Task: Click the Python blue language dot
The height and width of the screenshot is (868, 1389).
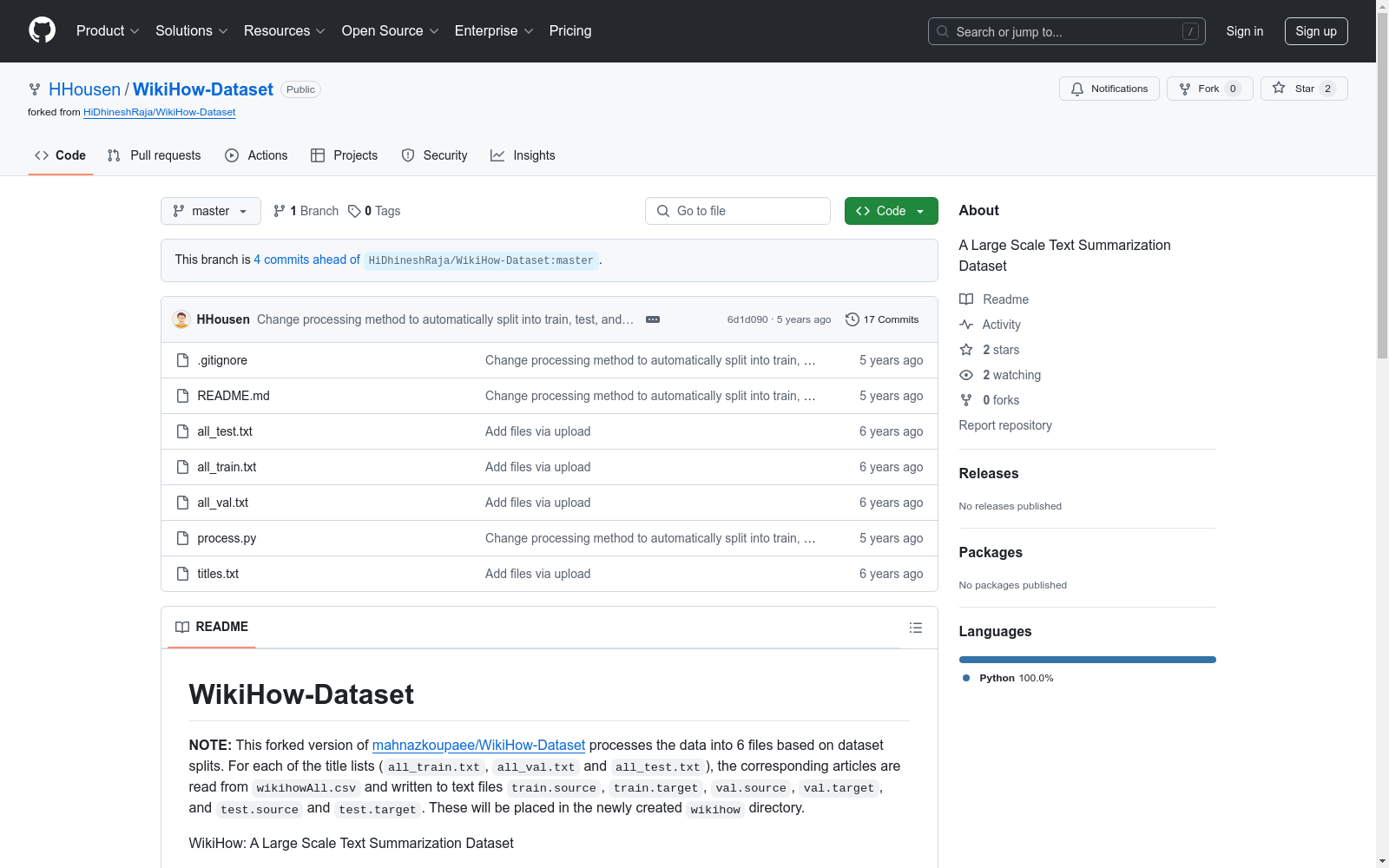Action: [x=966, y=678]
